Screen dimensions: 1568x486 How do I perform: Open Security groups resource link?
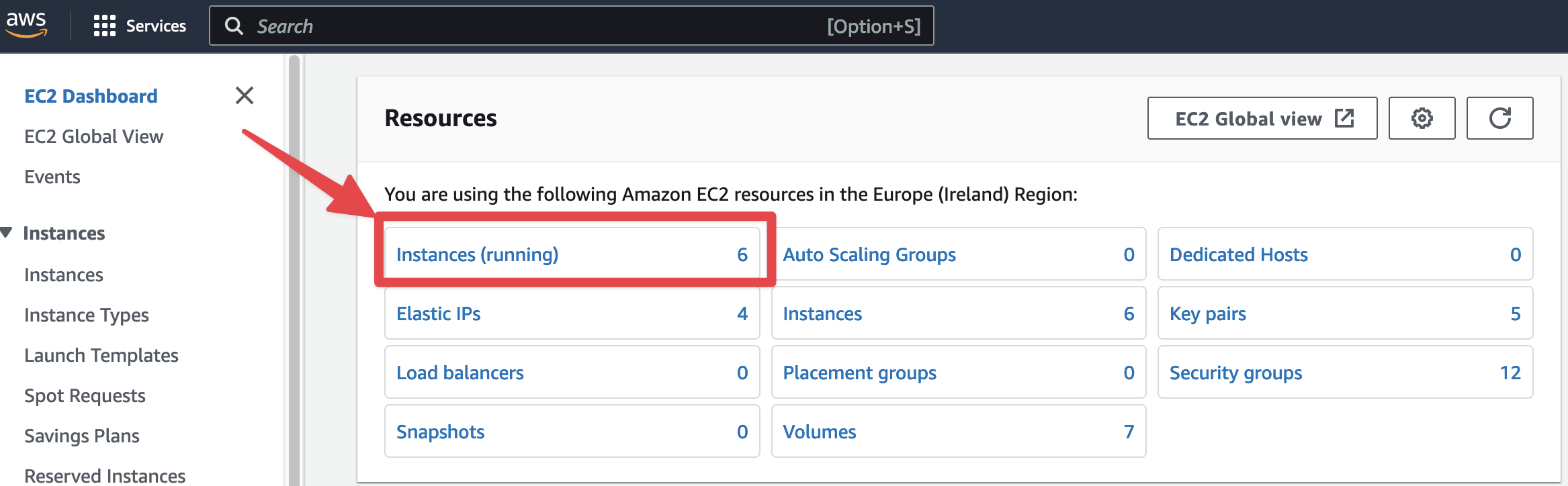pyautogui.click(x=1236, y=373)
